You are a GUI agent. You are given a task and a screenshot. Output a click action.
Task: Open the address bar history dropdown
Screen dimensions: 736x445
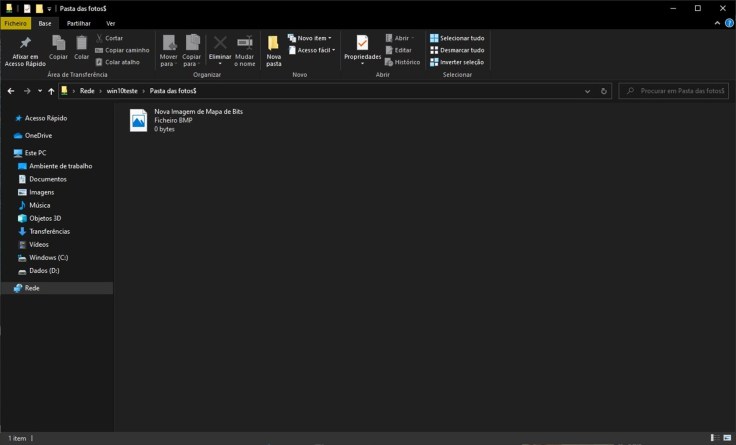[x=588, y=91]
